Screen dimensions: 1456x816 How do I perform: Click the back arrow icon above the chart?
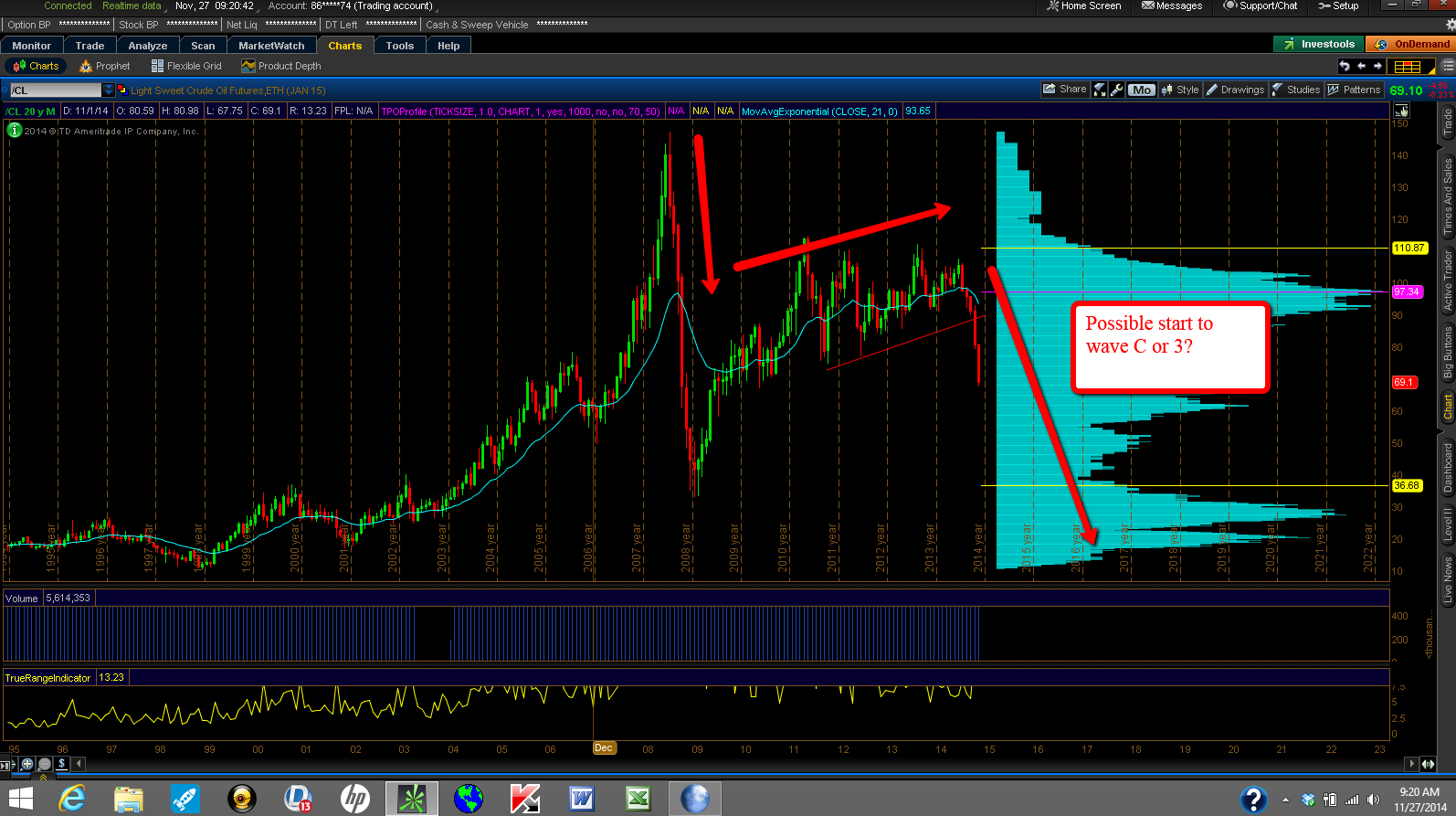click(1361, 66)
